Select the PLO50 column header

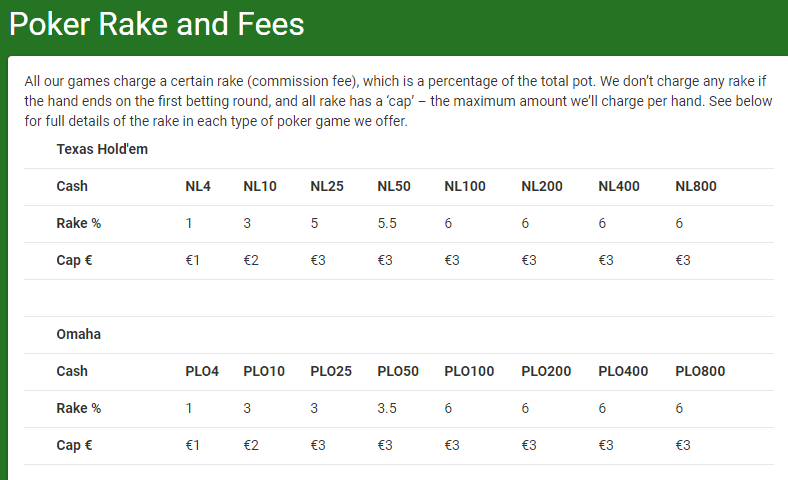pos(398,371)
